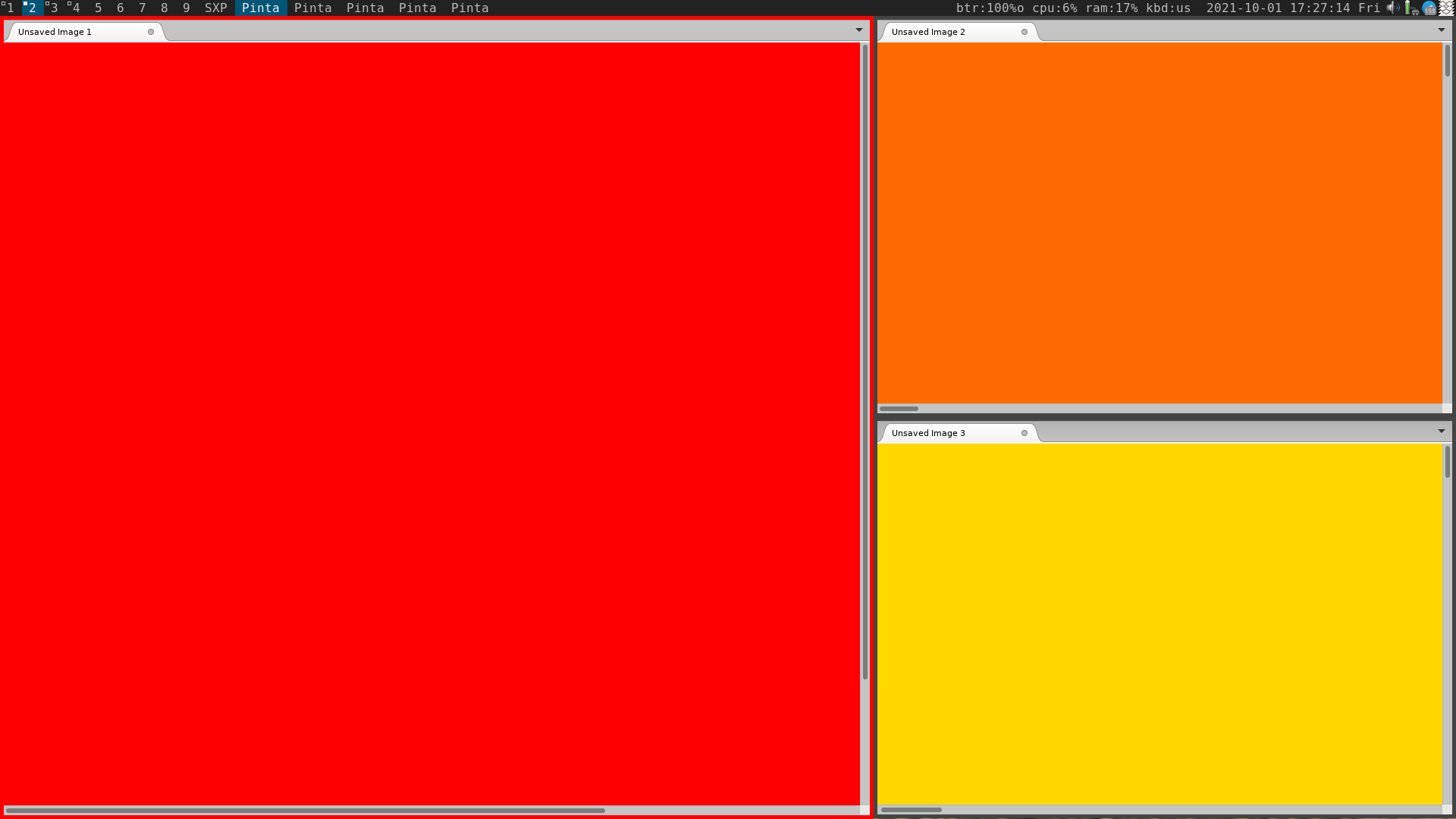Open tab list dropdown for Unsaved Image 2
Viewport: 1456px width, 819px height.
[x=1442, y=30]
